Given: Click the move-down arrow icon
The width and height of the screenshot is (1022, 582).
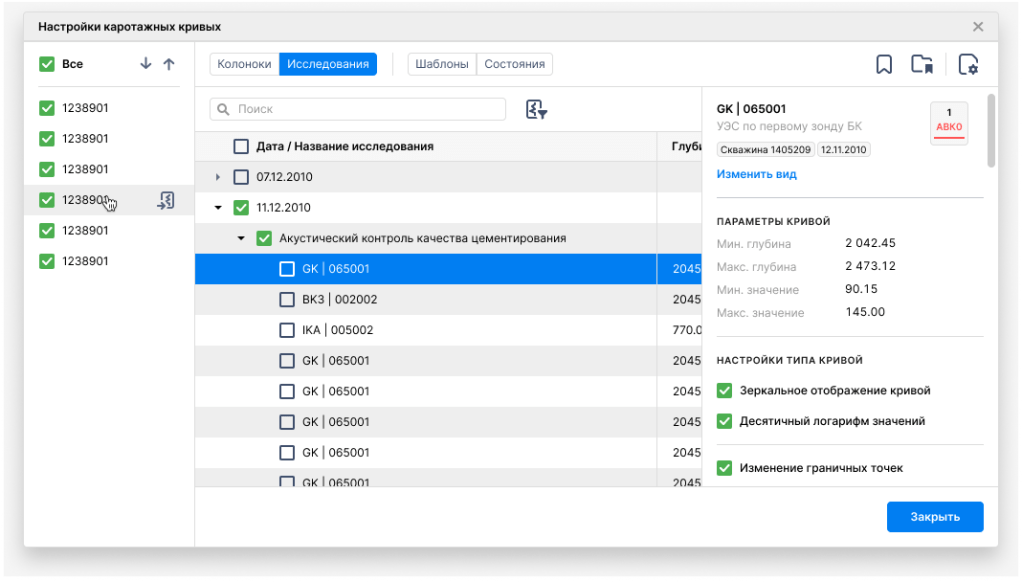Looking at the screenshot, I should tap(146, 64).
